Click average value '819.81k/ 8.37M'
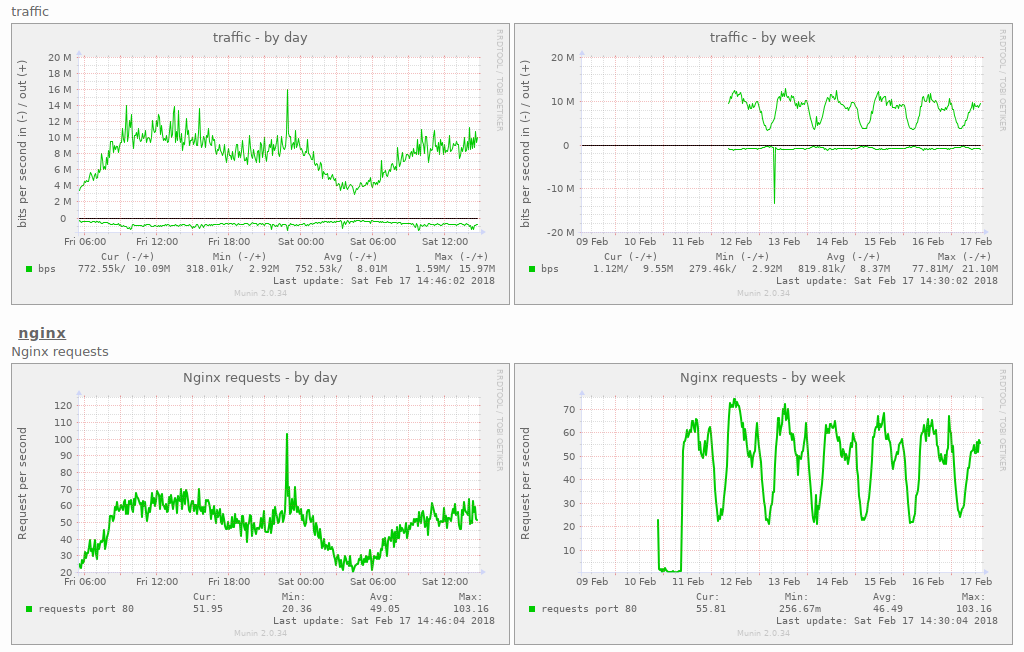 (844, 269)
